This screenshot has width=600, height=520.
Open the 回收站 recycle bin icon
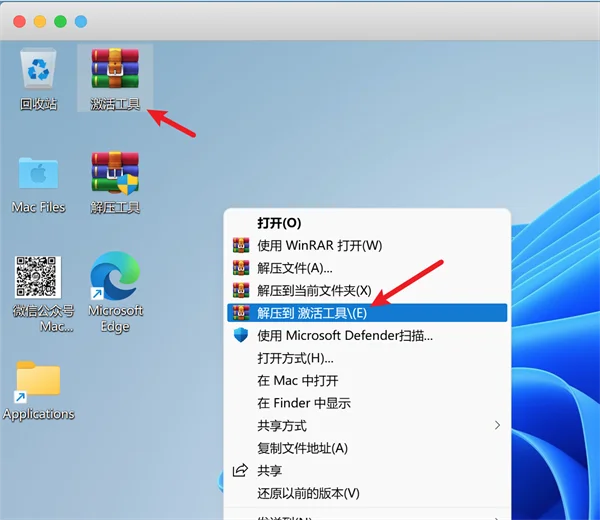[x=38, y=79]
